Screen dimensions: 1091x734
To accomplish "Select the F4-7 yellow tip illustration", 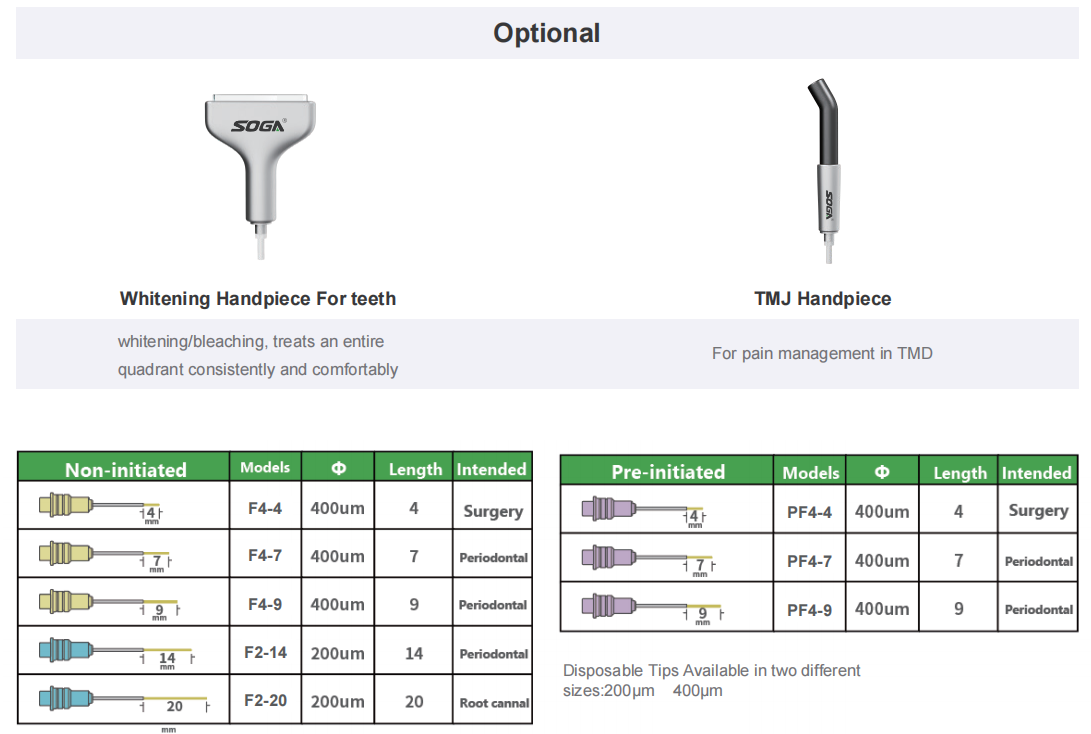I will click(x=106, y=557).
